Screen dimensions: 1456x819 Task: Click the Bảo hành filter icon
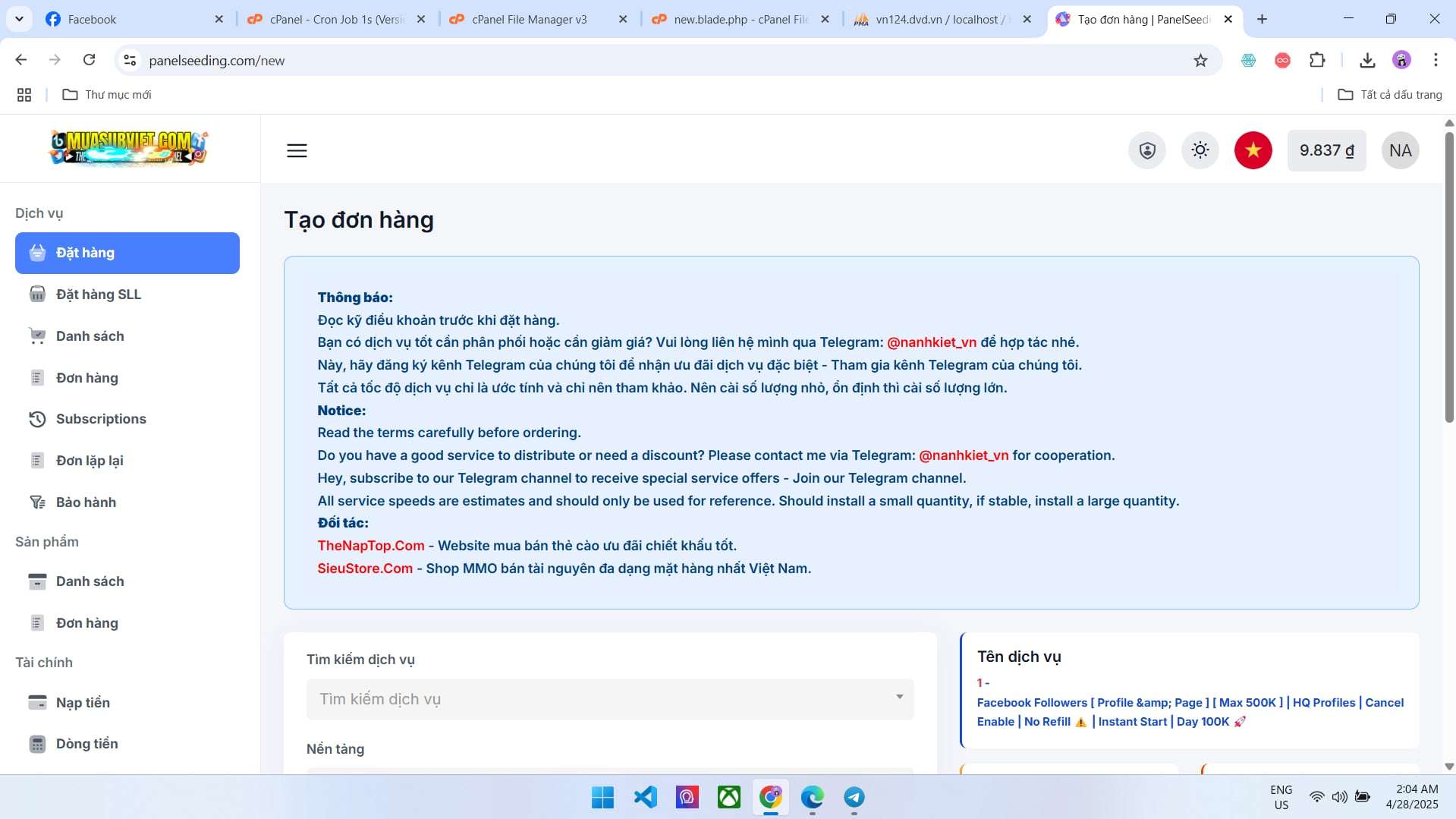[37, 502]
